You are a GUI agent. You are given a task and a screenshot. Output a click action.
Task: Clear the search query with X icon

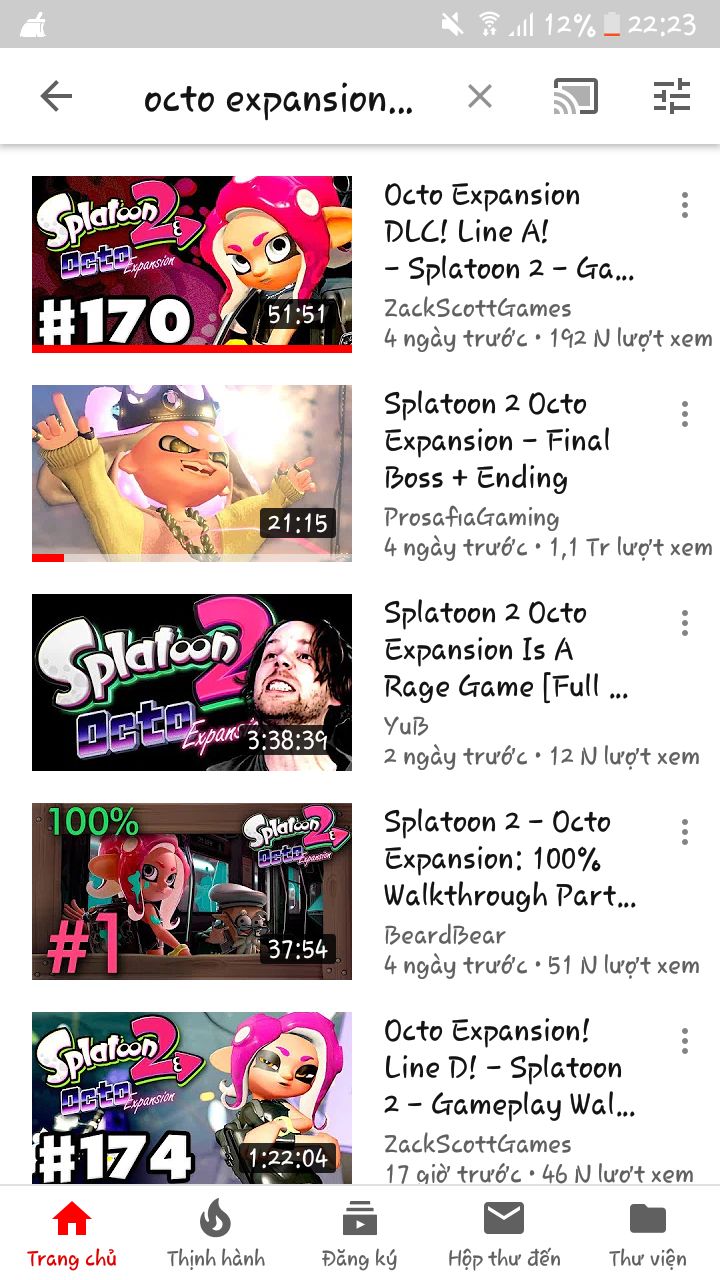480,97
